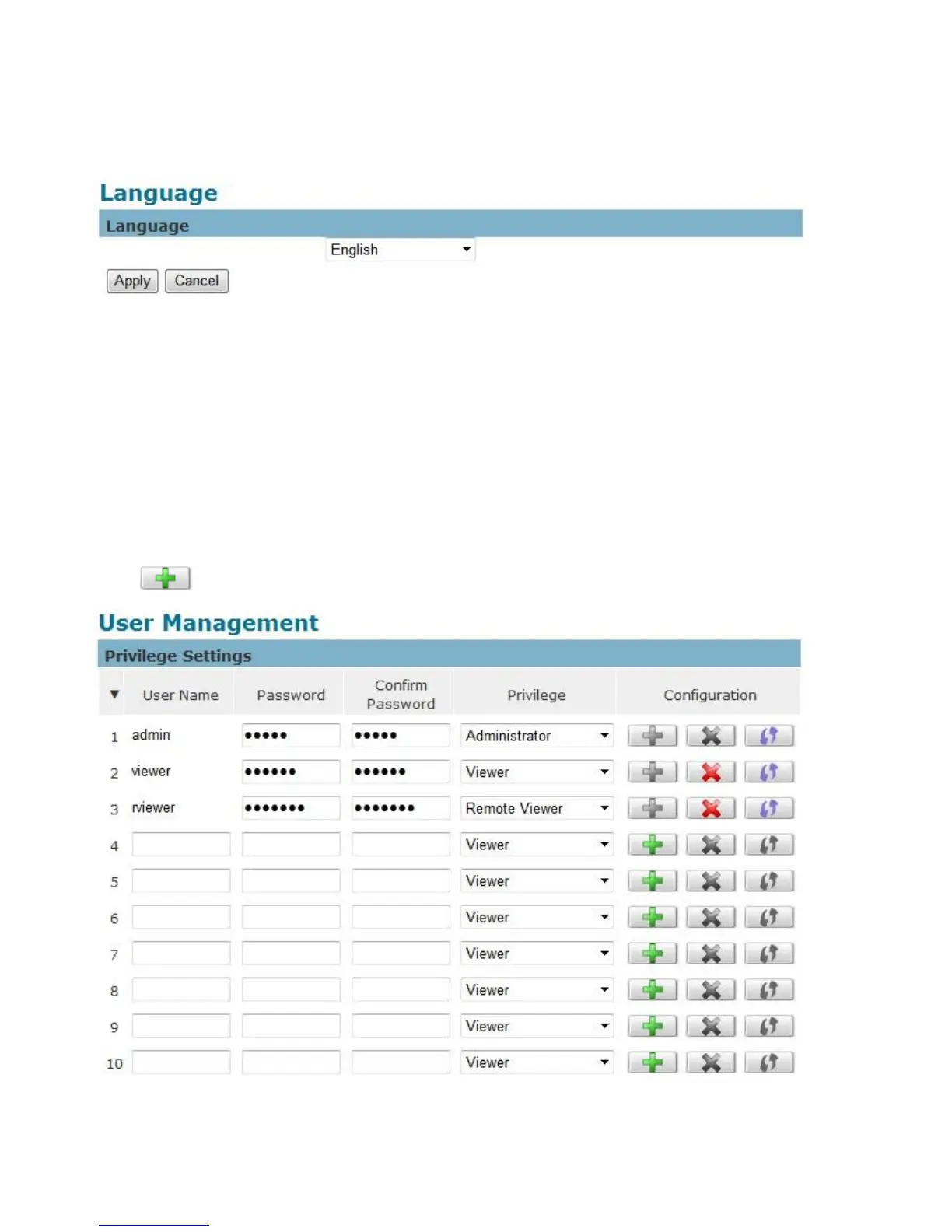Image resolution: width=952 pixels, height=1232 pixels.
Task: Click the confirm password field in row 6
Action: [401, 917]
